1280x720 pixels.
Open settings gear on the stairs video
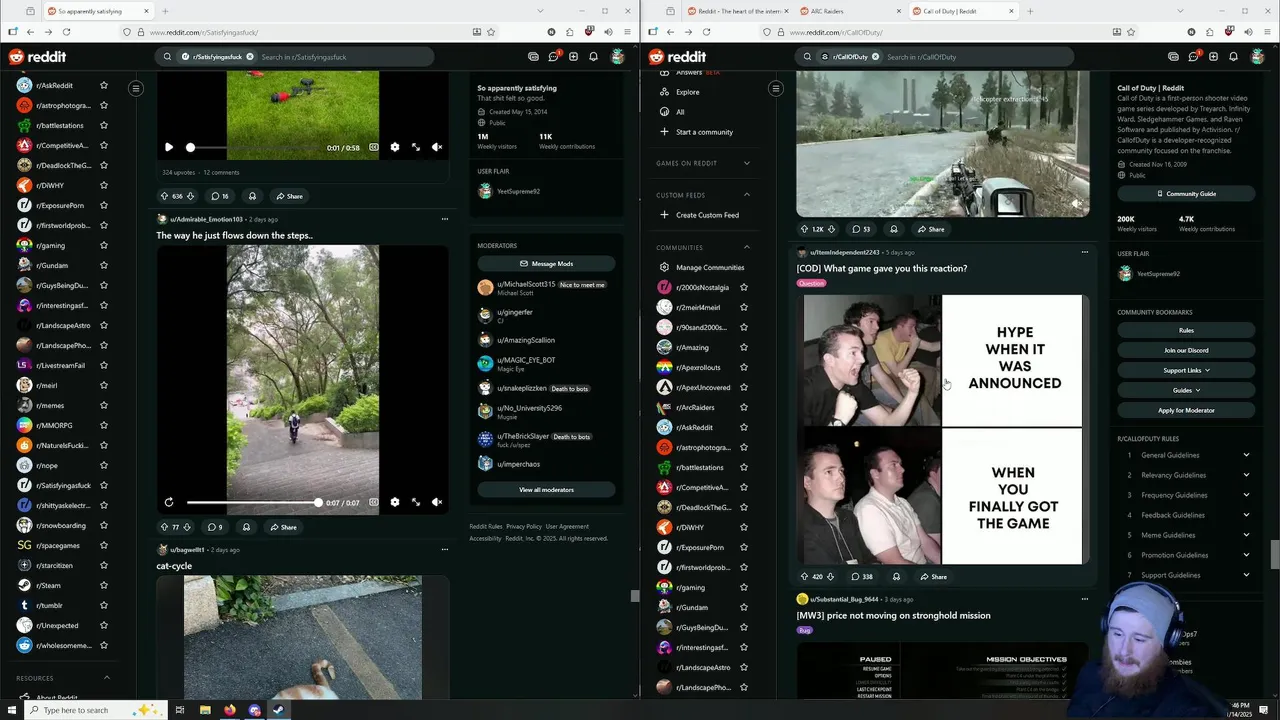point(395,502)
